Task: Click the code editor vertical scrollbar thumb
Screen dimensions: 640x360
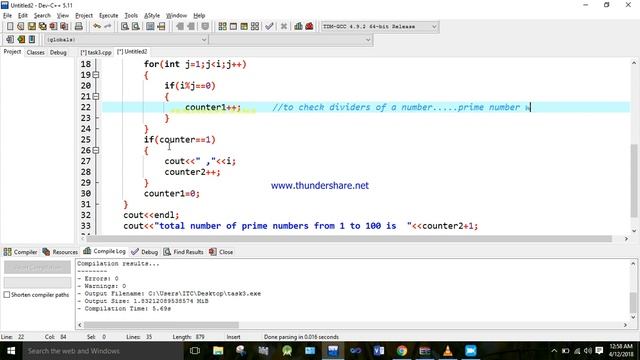Action: click(x=634, y=181)
